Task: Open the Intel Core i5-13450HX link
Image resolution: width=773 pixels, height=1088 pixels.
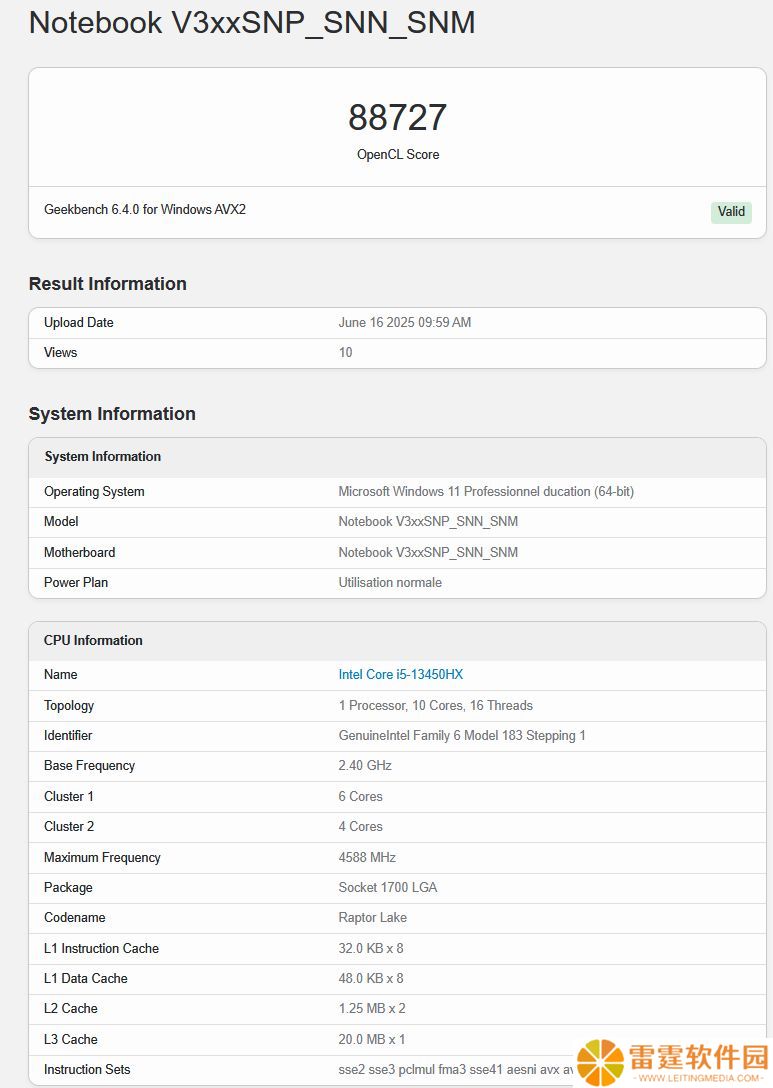Action: (400, 674)
